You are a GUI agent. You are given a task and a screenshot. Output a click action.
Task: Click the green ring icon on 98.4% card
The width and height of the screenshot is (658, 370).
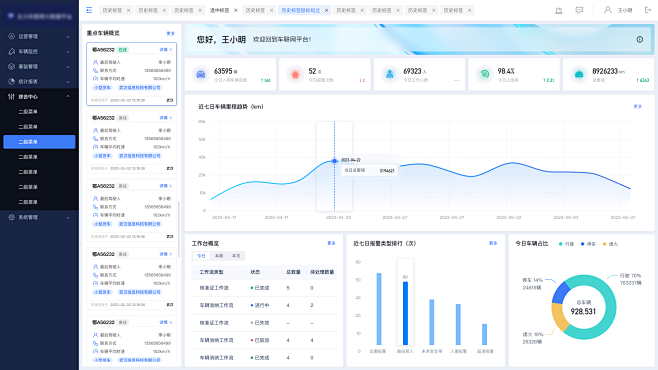484,74
